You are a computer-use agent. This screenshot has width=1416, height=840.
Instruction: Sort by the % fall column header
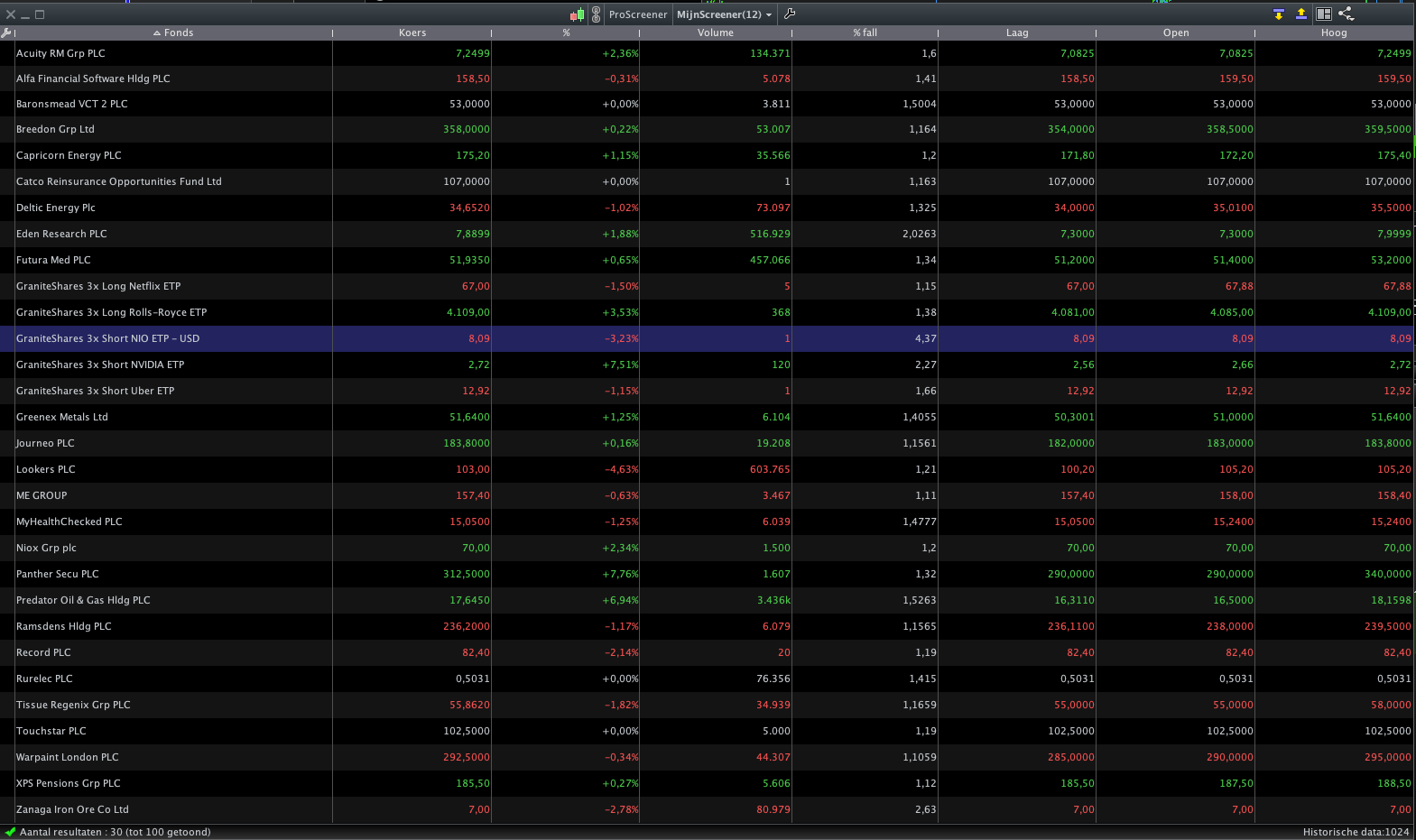(x=865, y=32)
